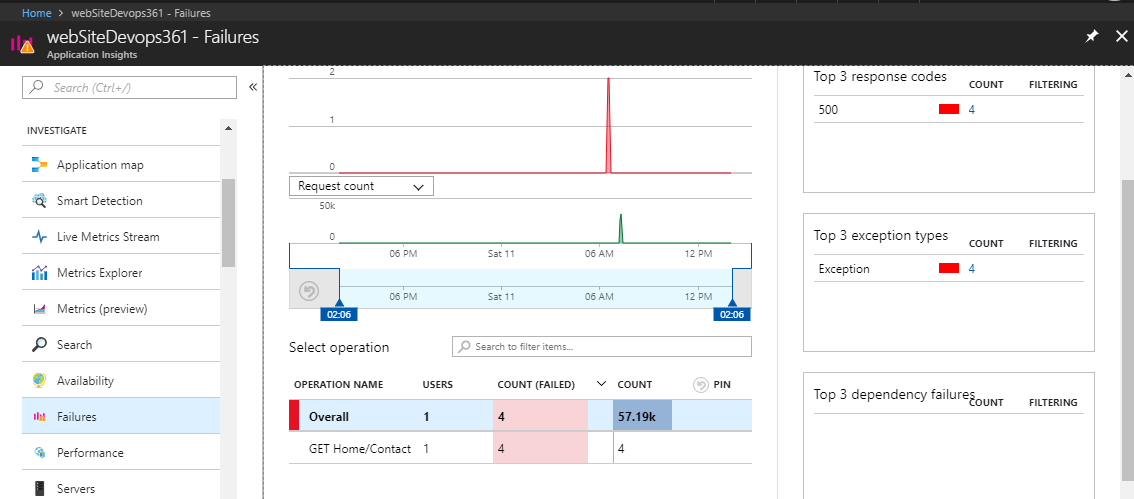Click the red bar for 500 response code
Viewport: 1134px width, 499px height.
[949, 109]
